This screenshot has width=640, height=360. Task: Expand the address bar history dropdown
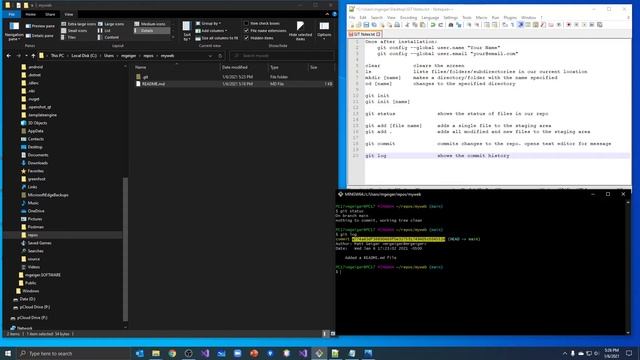[x=210, y=56]
